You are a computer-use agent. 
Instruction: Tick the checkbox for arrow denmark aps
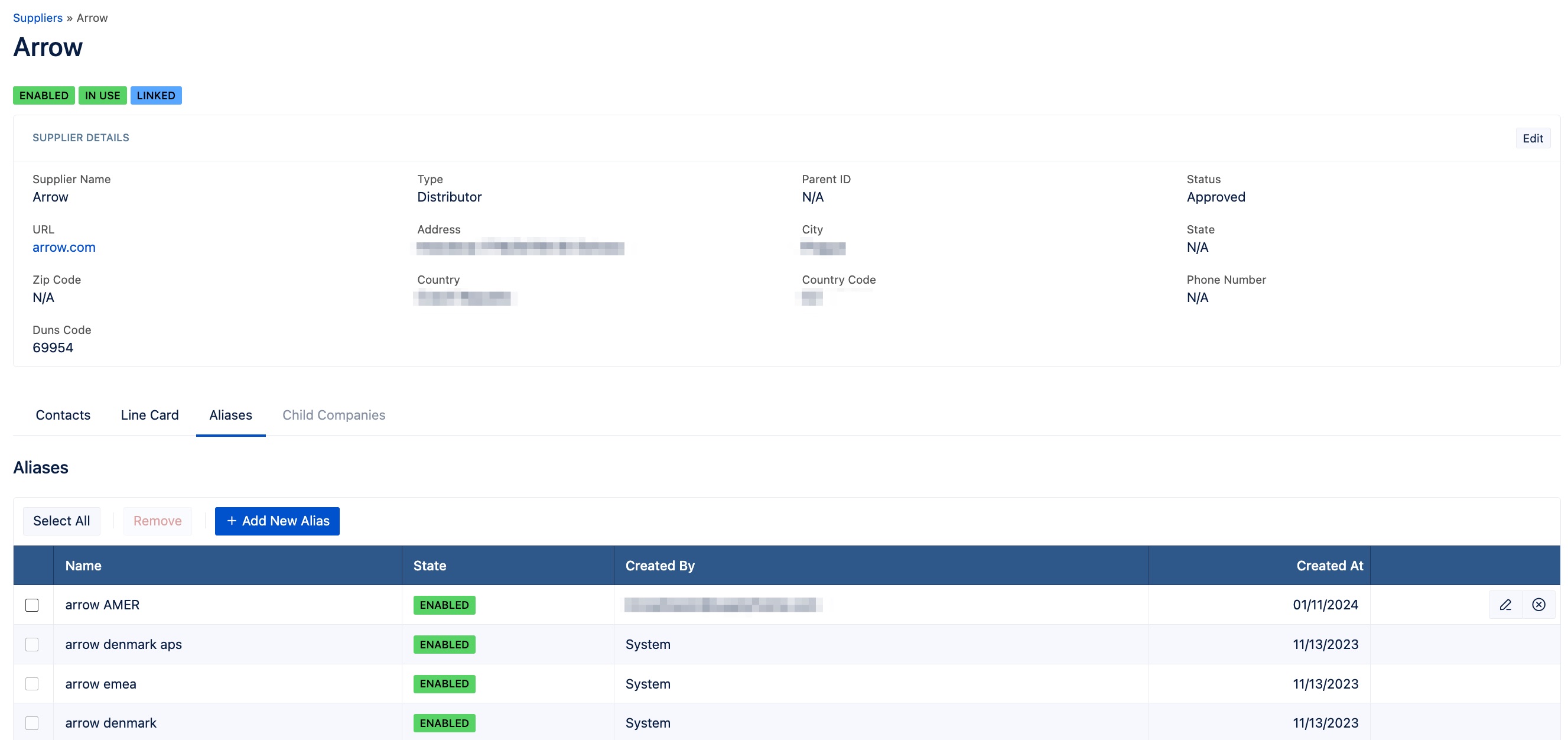(x=32, y=644)
